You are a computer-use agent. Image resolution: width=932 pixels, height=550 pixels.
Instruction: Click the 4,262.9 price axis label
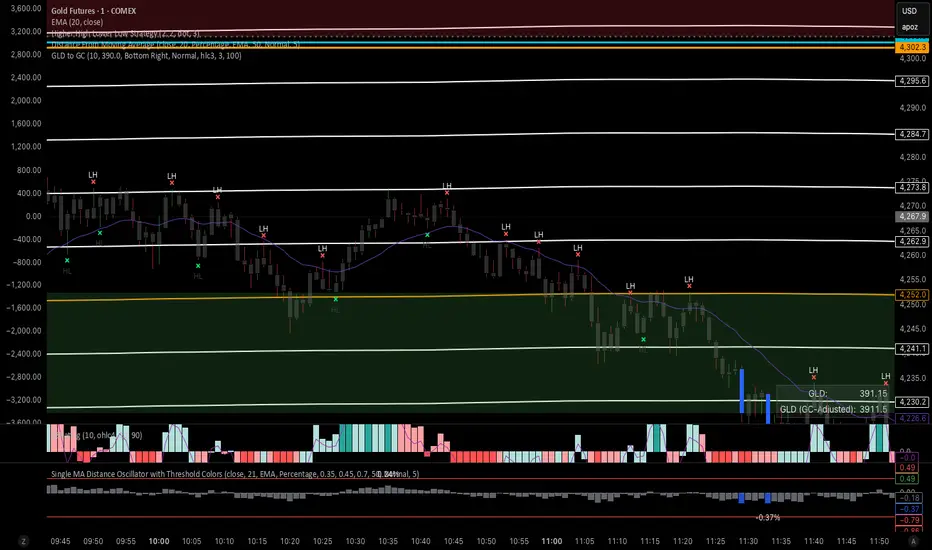912,241
